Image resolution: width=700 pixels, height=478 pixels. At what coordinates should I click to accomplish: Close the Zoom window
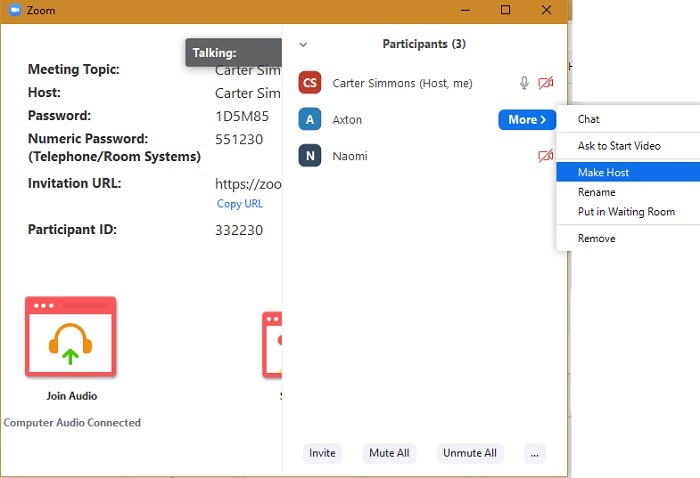pyautogui.click(x=546, y=10)
